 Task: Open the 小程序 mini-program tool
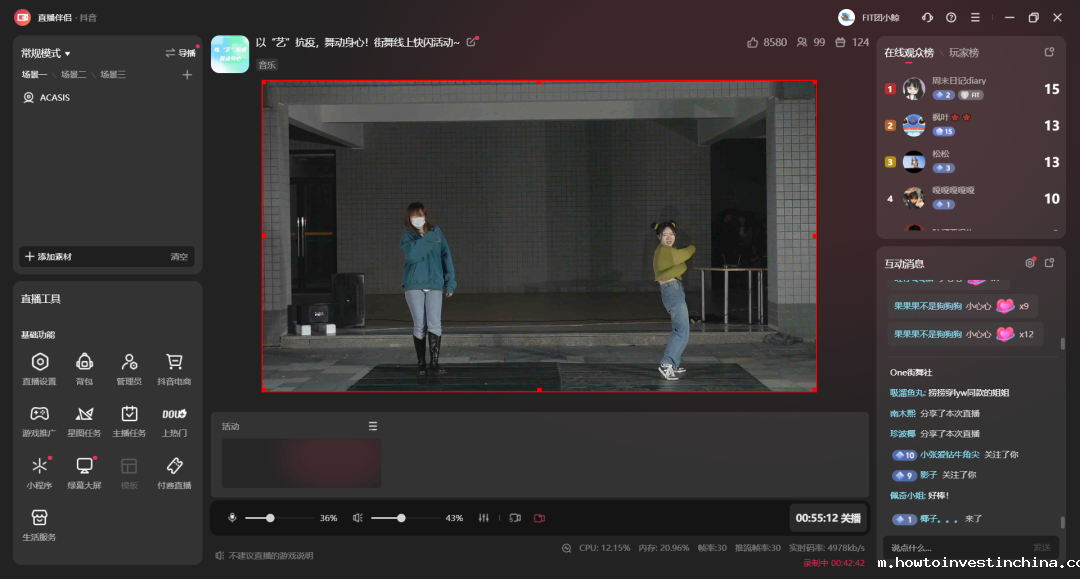(x=39, y=471)
